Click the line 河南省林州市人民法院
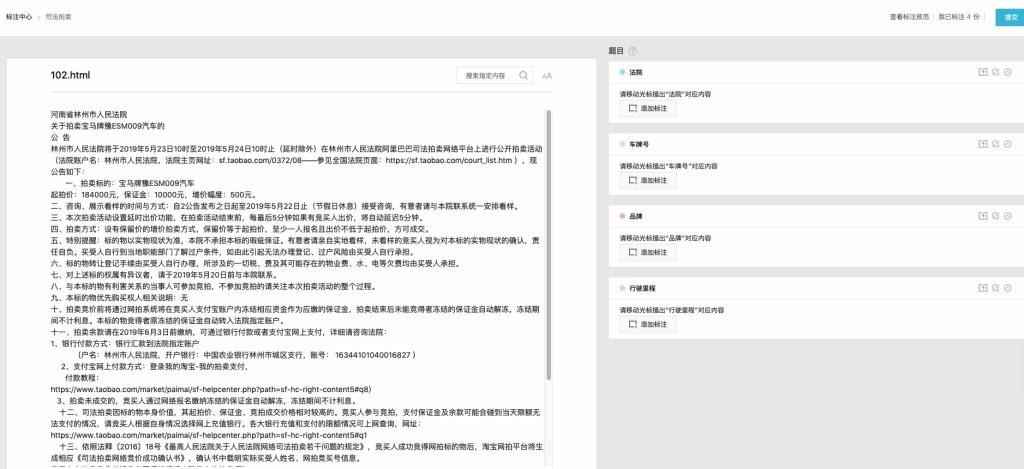Screen dimensions: 1024x469 click(x=89, y=114)
